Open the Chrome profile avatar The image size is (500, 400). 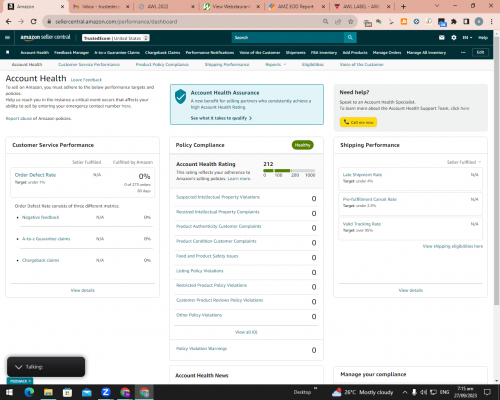[479, 22]
